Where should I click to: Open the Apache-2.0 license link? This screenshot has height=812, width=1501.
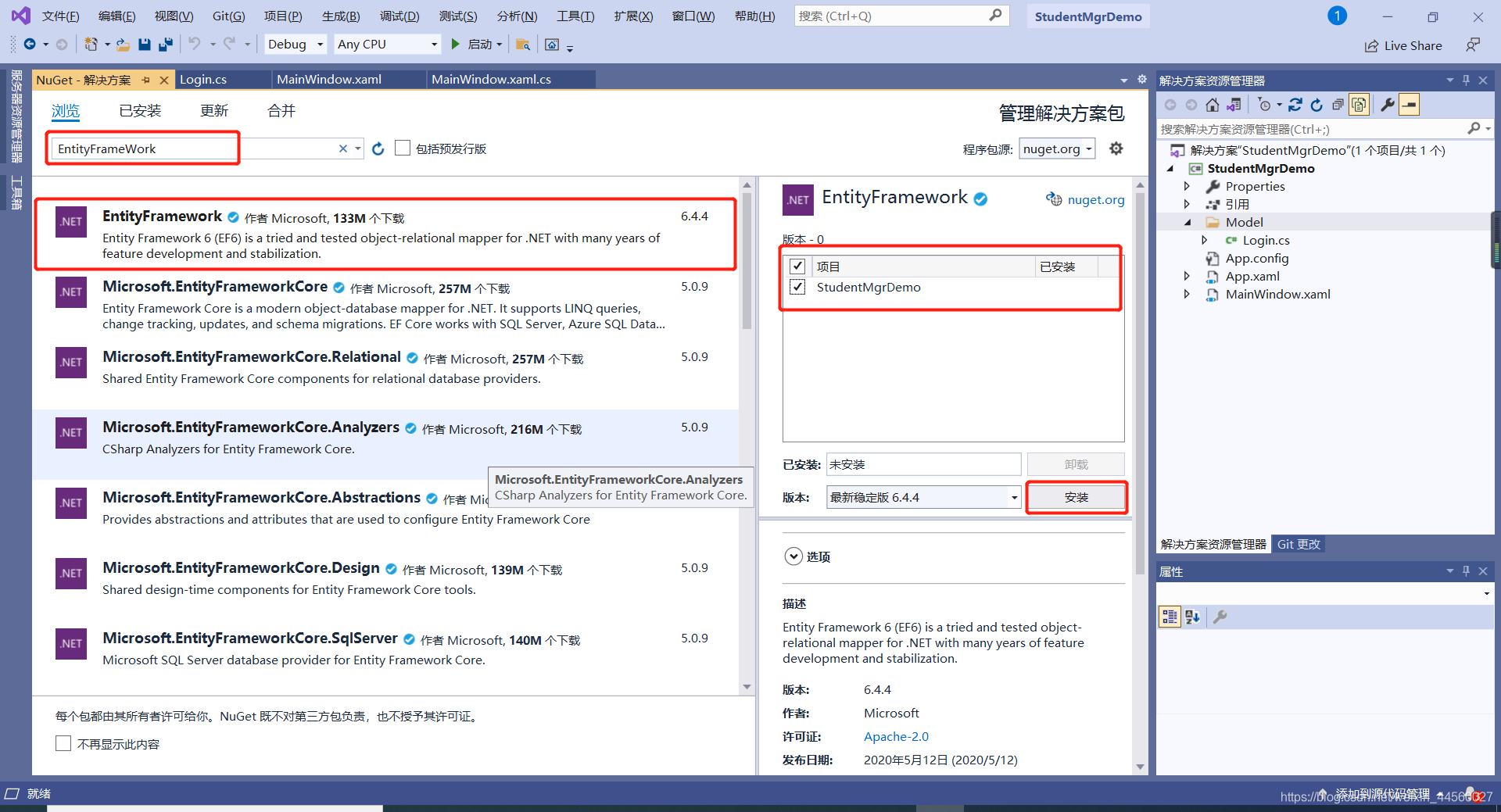pyautogui.click(x=896, y=736)
